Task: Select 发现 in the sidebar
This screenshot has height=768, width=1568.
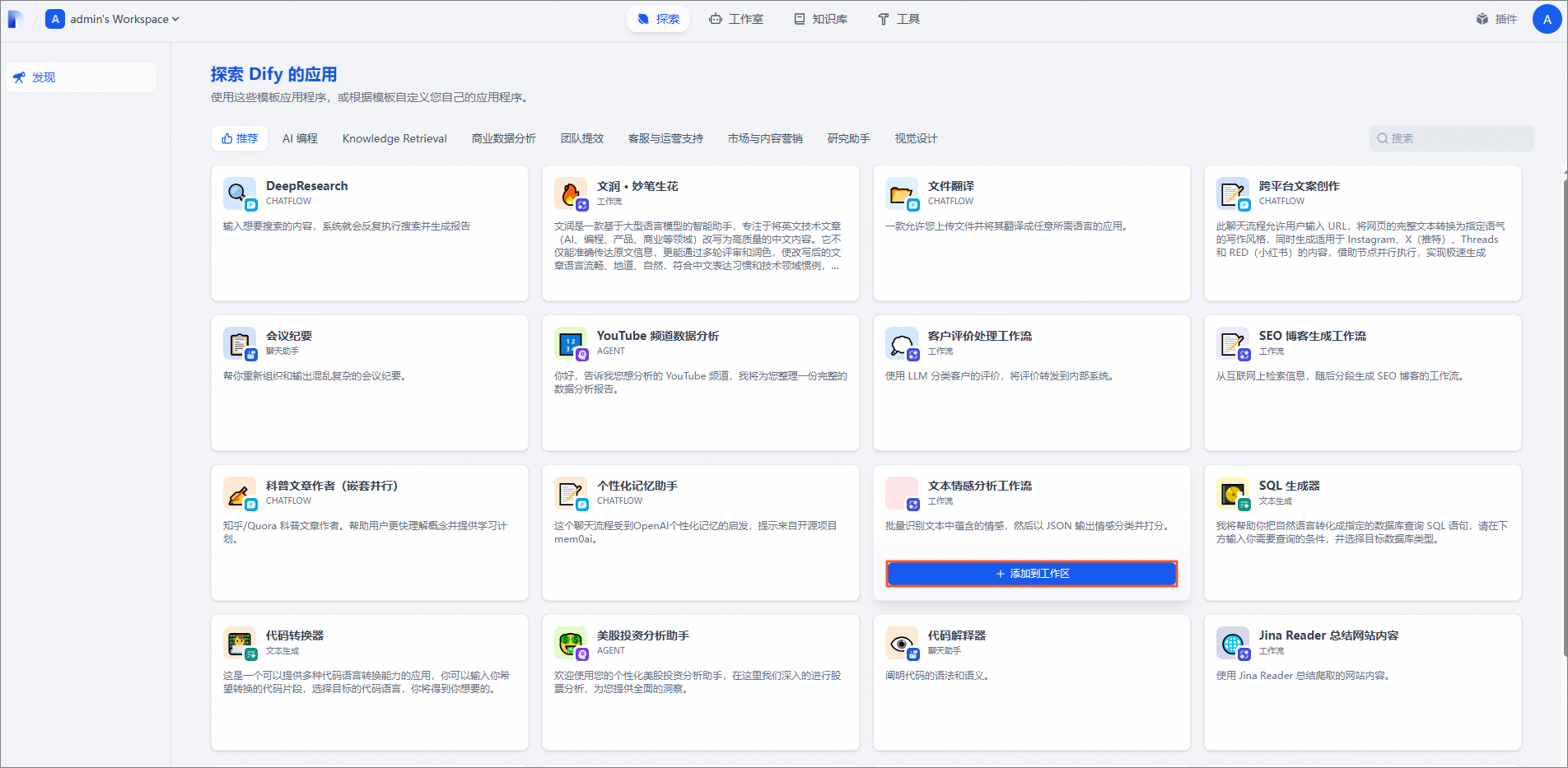Action: click(81, 77)
